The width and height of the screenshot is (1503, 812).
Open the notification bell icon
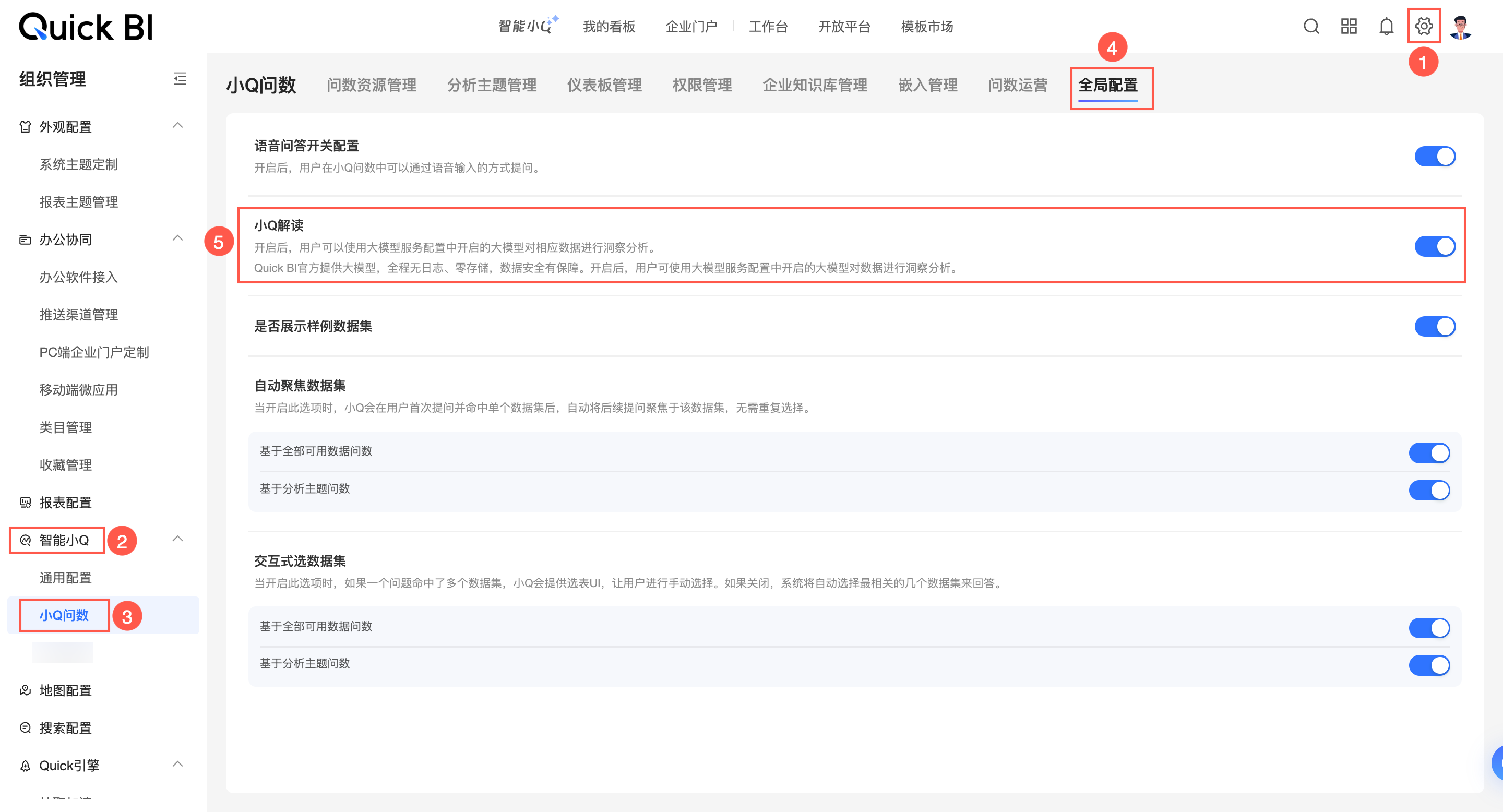1386,26
